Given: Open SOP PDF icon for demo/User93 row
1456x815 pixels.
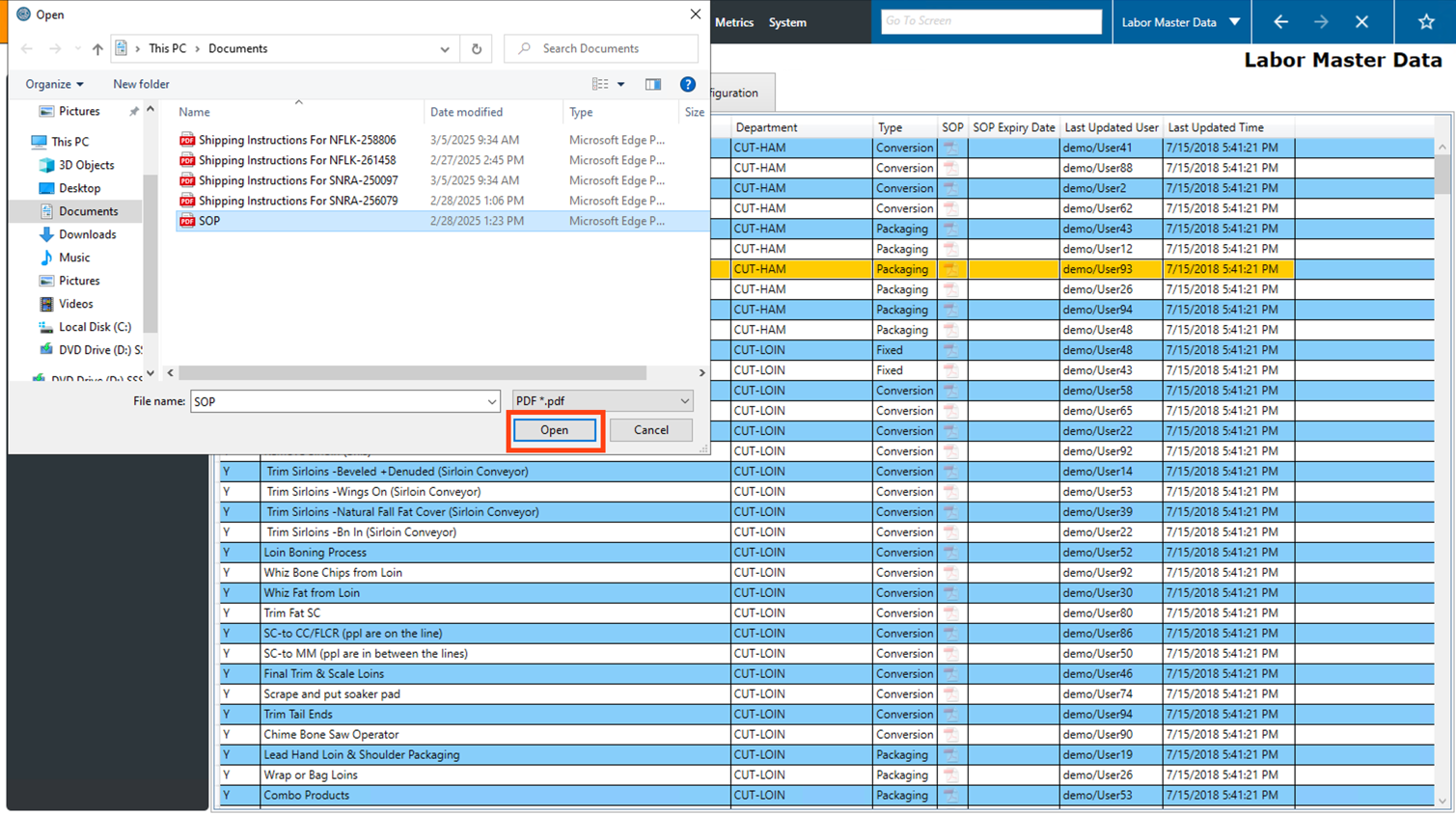Looking at the screenshot, I should tap(951, 269).
